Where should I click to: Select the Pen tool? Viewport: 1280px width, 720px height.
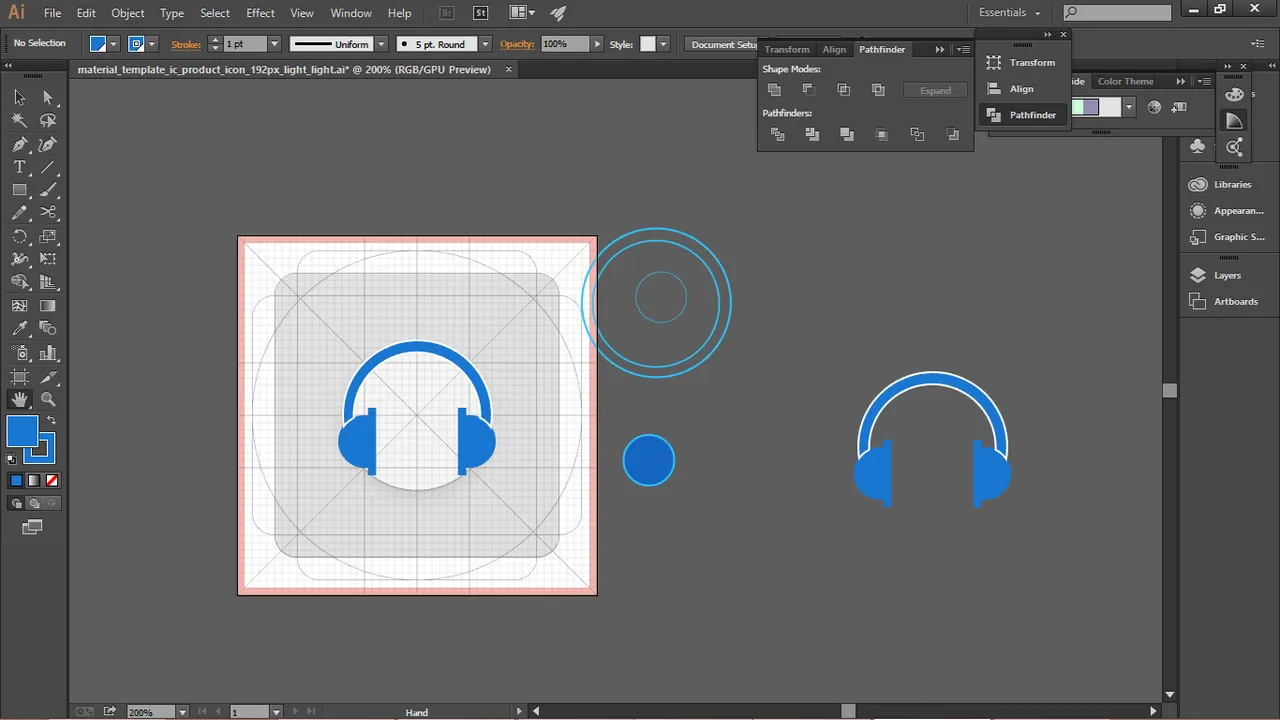point(19,144)
